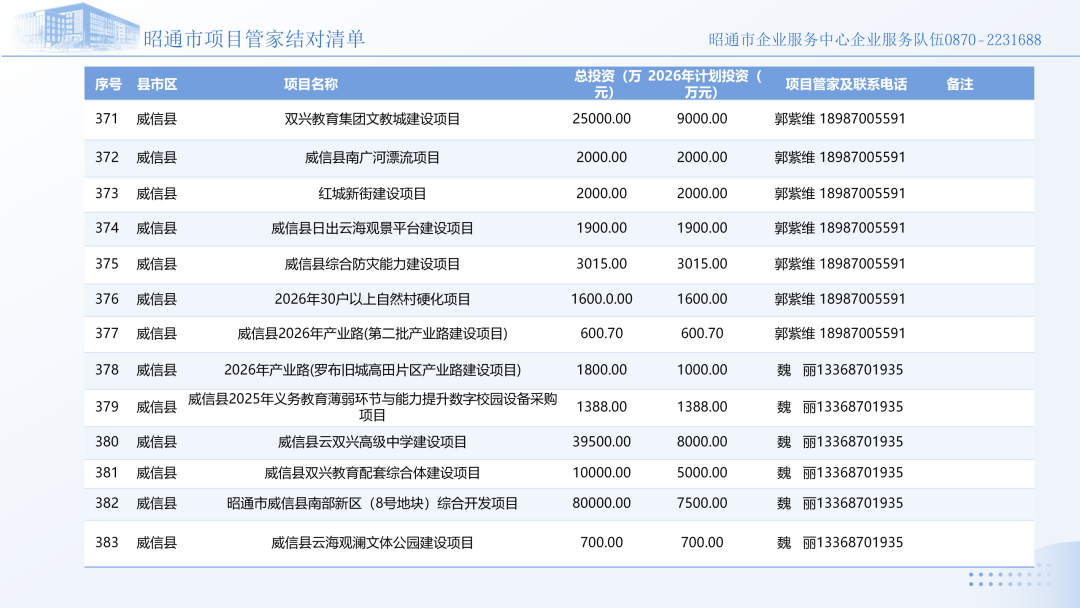
Task: Click the 罗布旧城高田片区产业路 project name
Action: click(372, 370)
